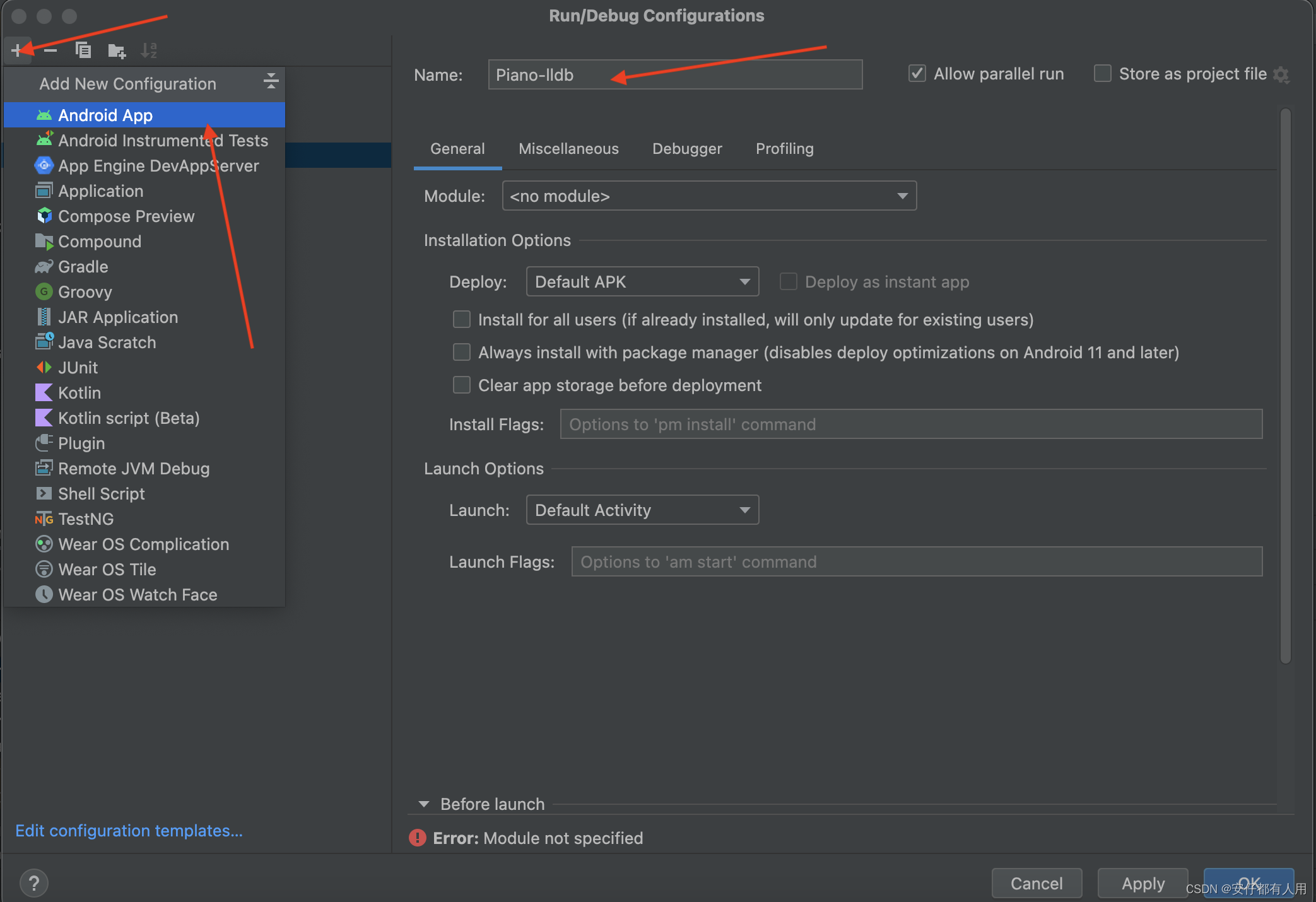The width and height of the screenshot is (1316, 902).
Task: Switch to the Profiling tab
Action: pos(783,148)
